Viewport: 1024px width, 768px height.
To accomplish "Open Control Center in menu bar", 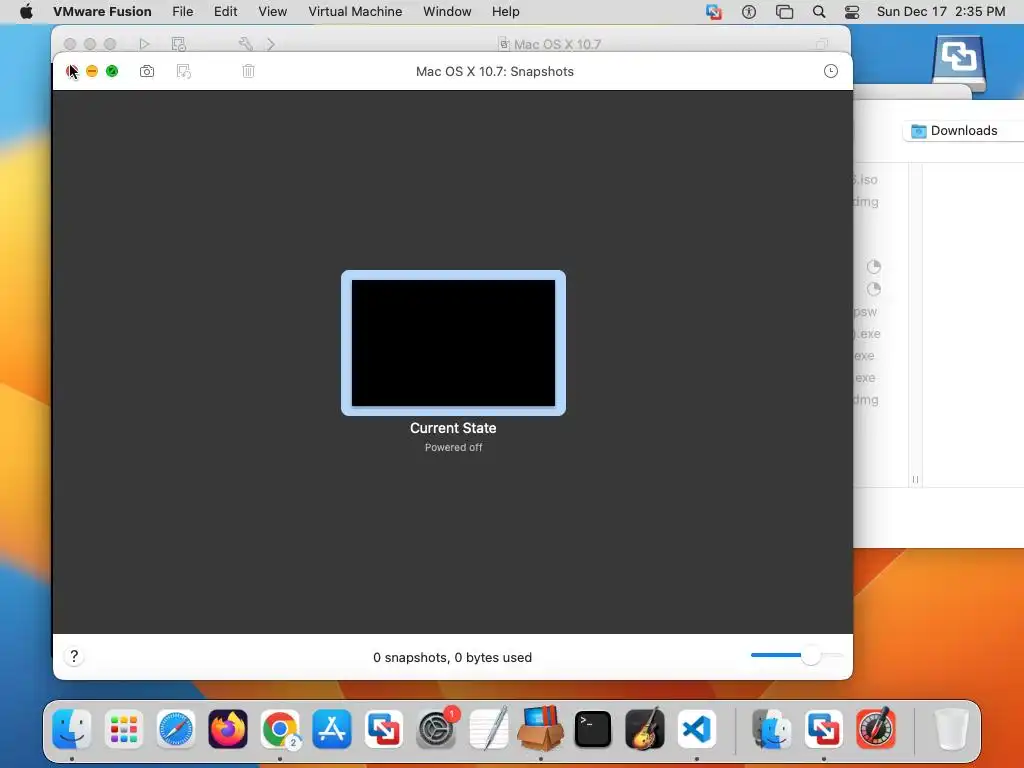I will point(852,12).
